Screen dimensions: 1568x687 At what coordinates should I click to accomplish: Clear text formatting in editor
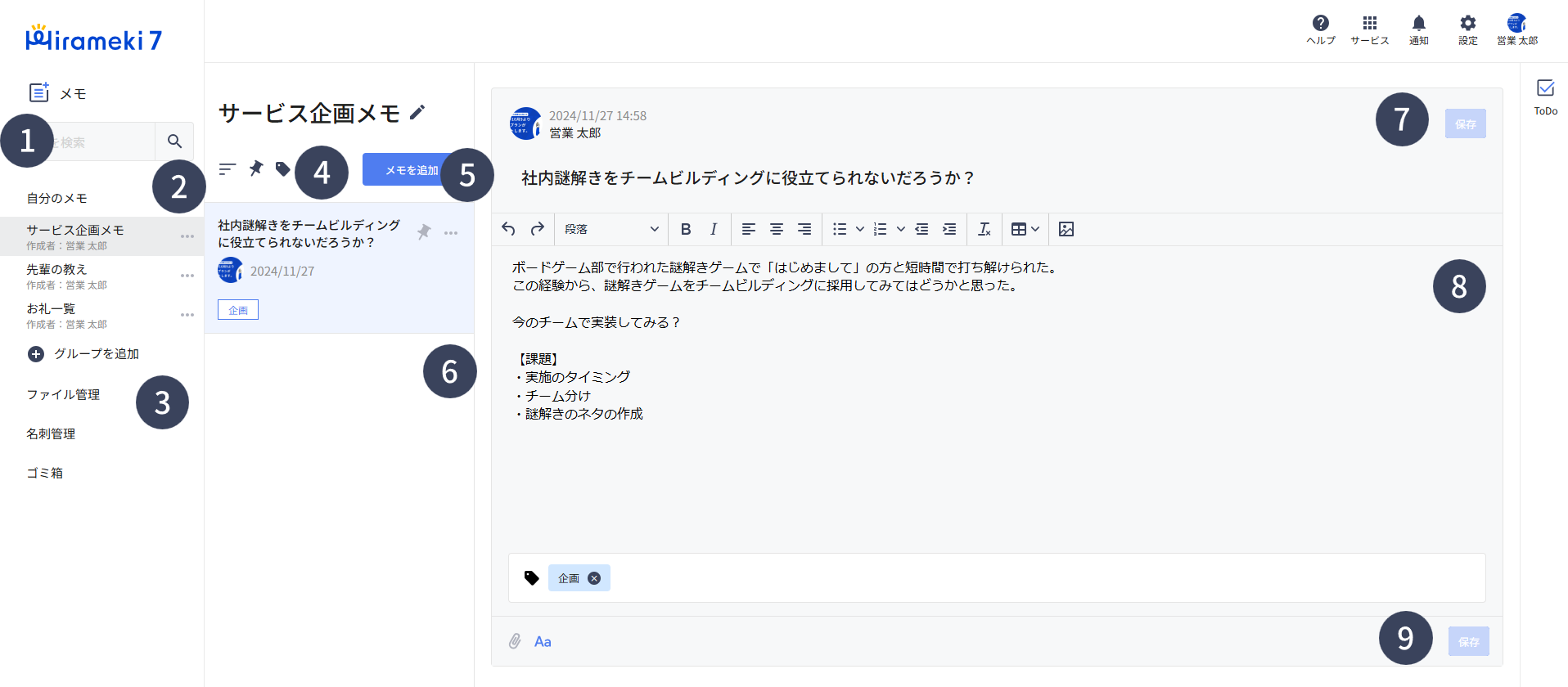(984, 229)
